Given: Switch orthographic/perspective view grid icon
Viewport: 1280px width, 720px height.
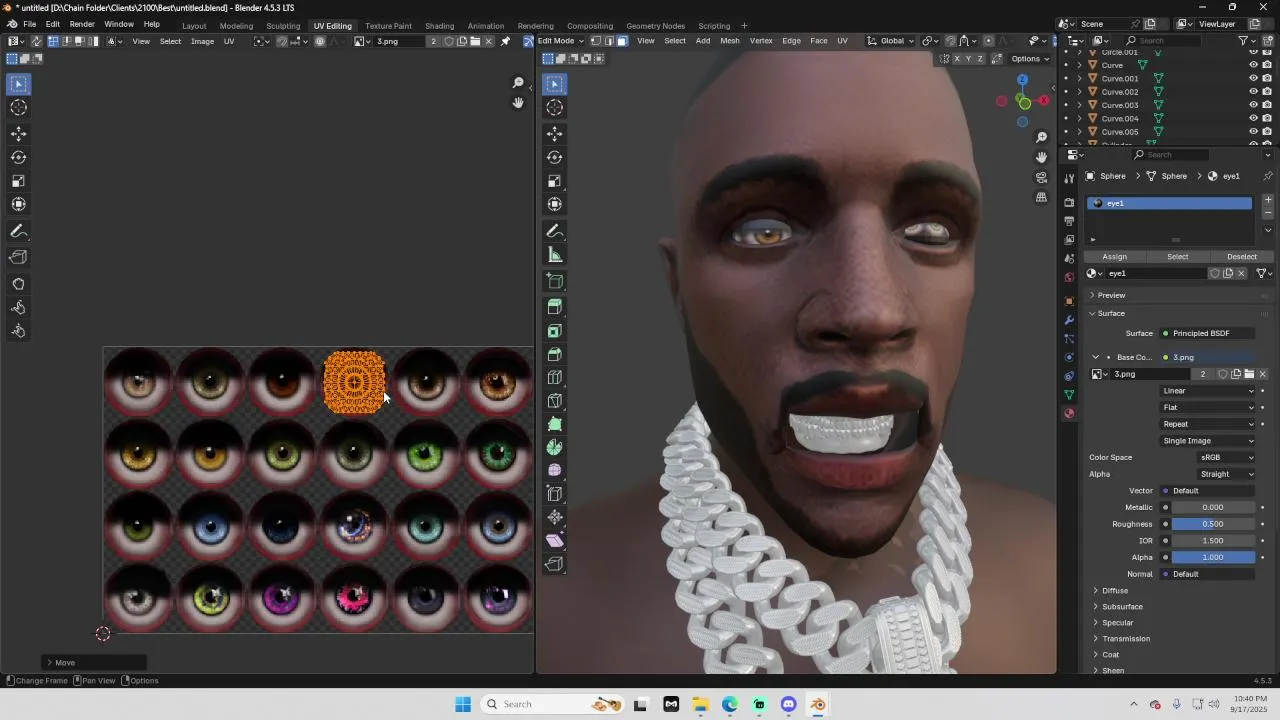Looking at the screenshot, I should click(1041, 197).
